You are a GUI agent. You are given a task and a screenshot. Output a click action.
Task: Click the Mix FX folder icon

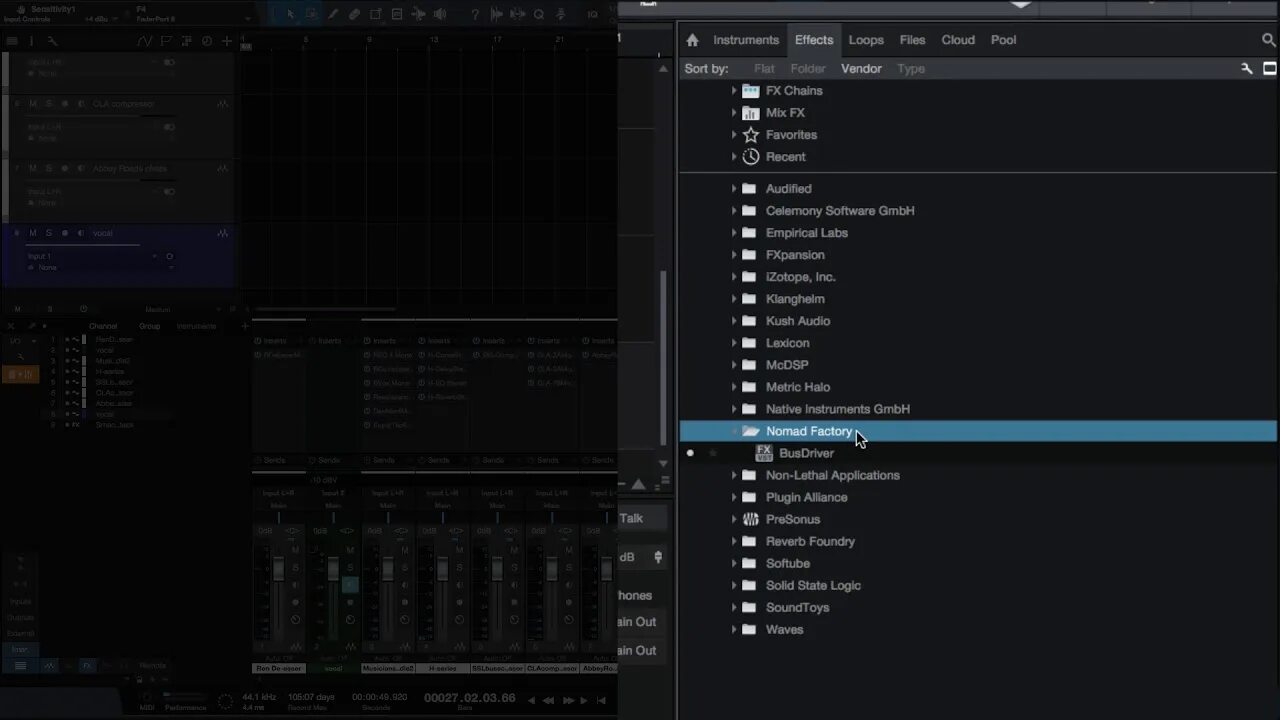(x=751, y=112)
